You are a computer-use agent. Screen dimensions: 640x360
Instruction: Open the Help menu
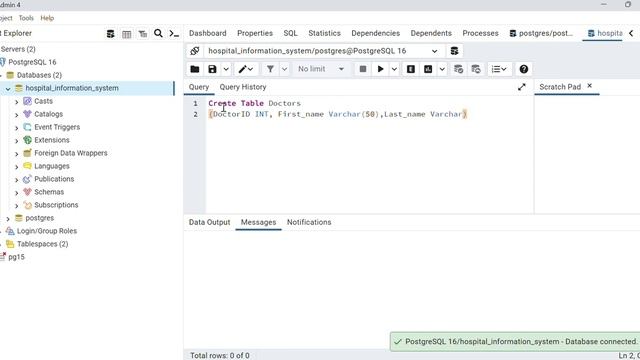[x=47, y=18]
